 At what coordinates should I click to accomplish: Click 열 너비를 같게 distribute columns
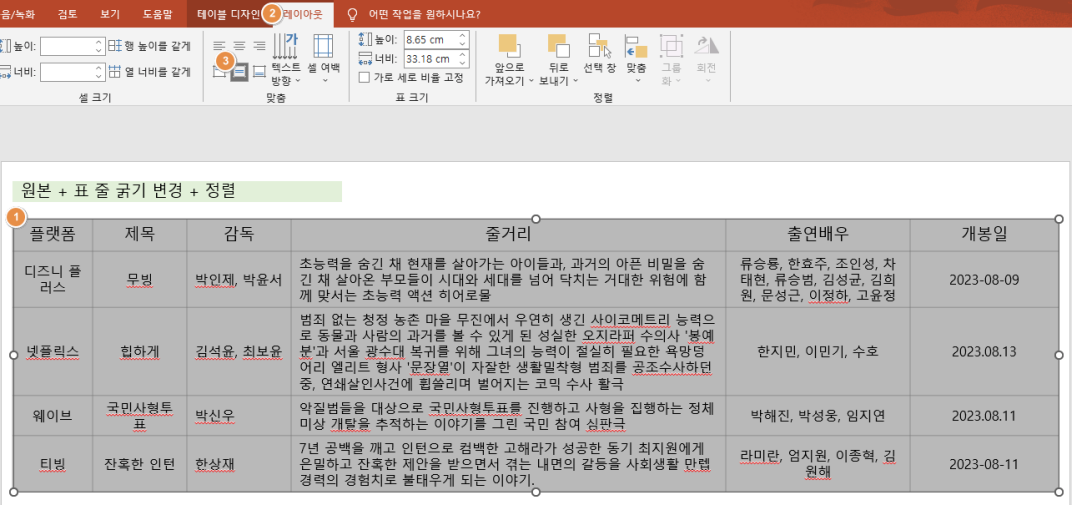(x=150, y=71)
